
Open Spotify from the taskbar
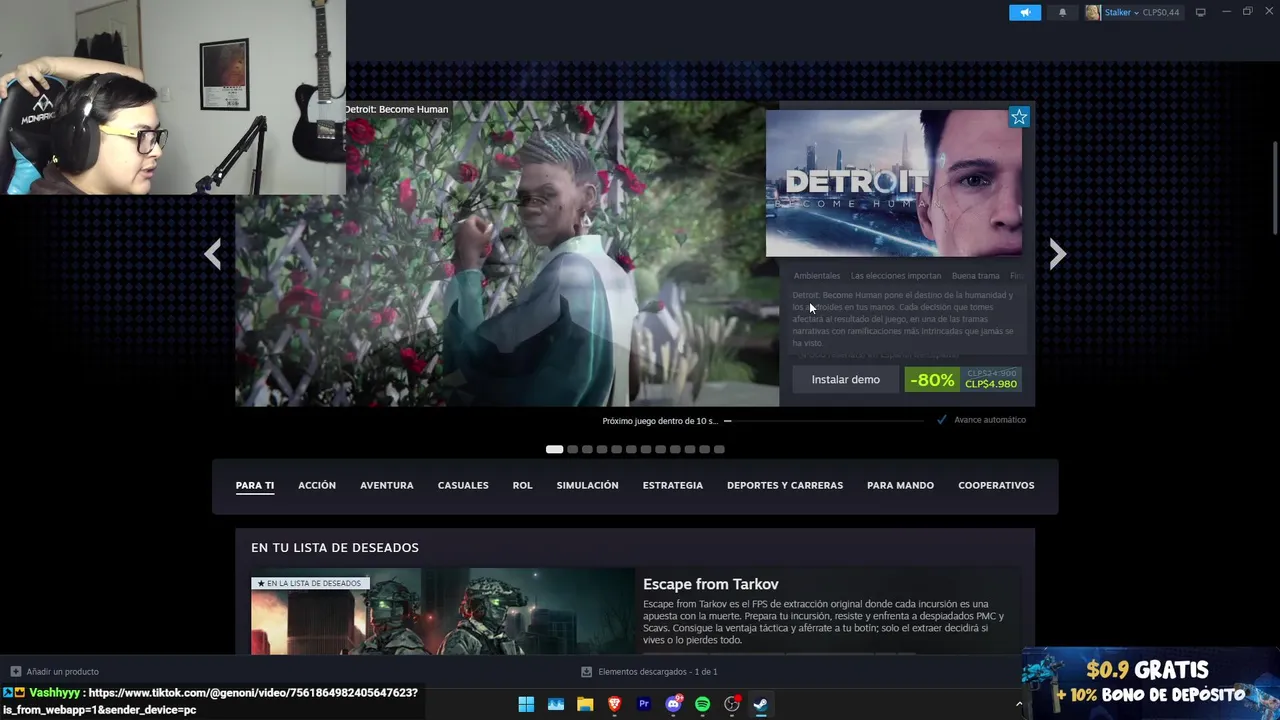click(702, 704)
